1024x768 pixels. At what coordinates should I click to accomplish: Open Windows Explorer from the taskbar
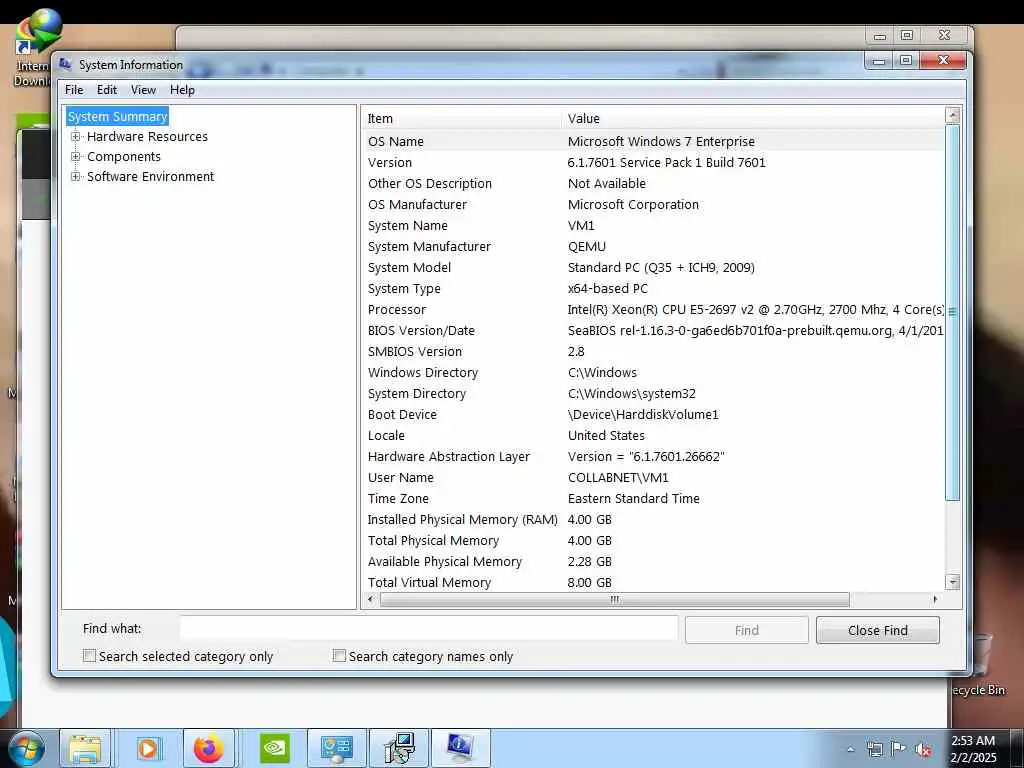tap(86, 748)
